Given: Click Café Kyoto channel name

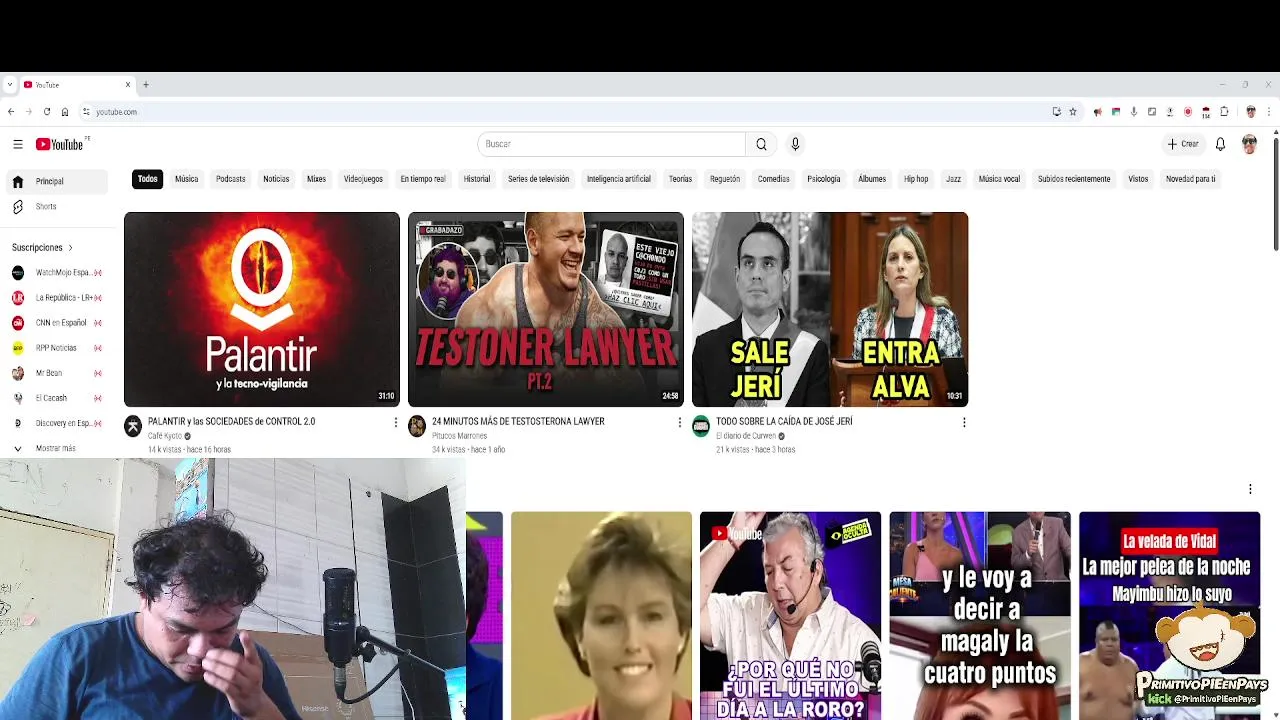Looking at the screenshot, I should 165,436.
